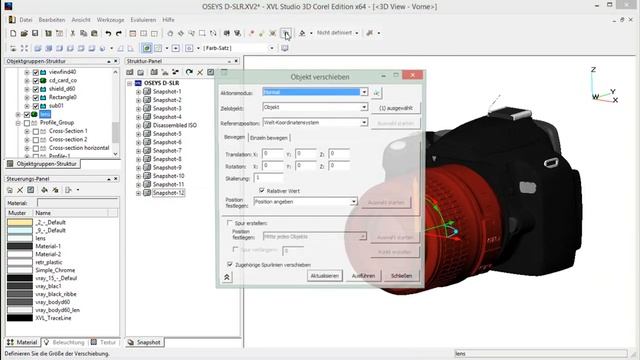Click the Copy icon in toolbar

(x=83, y=33)
